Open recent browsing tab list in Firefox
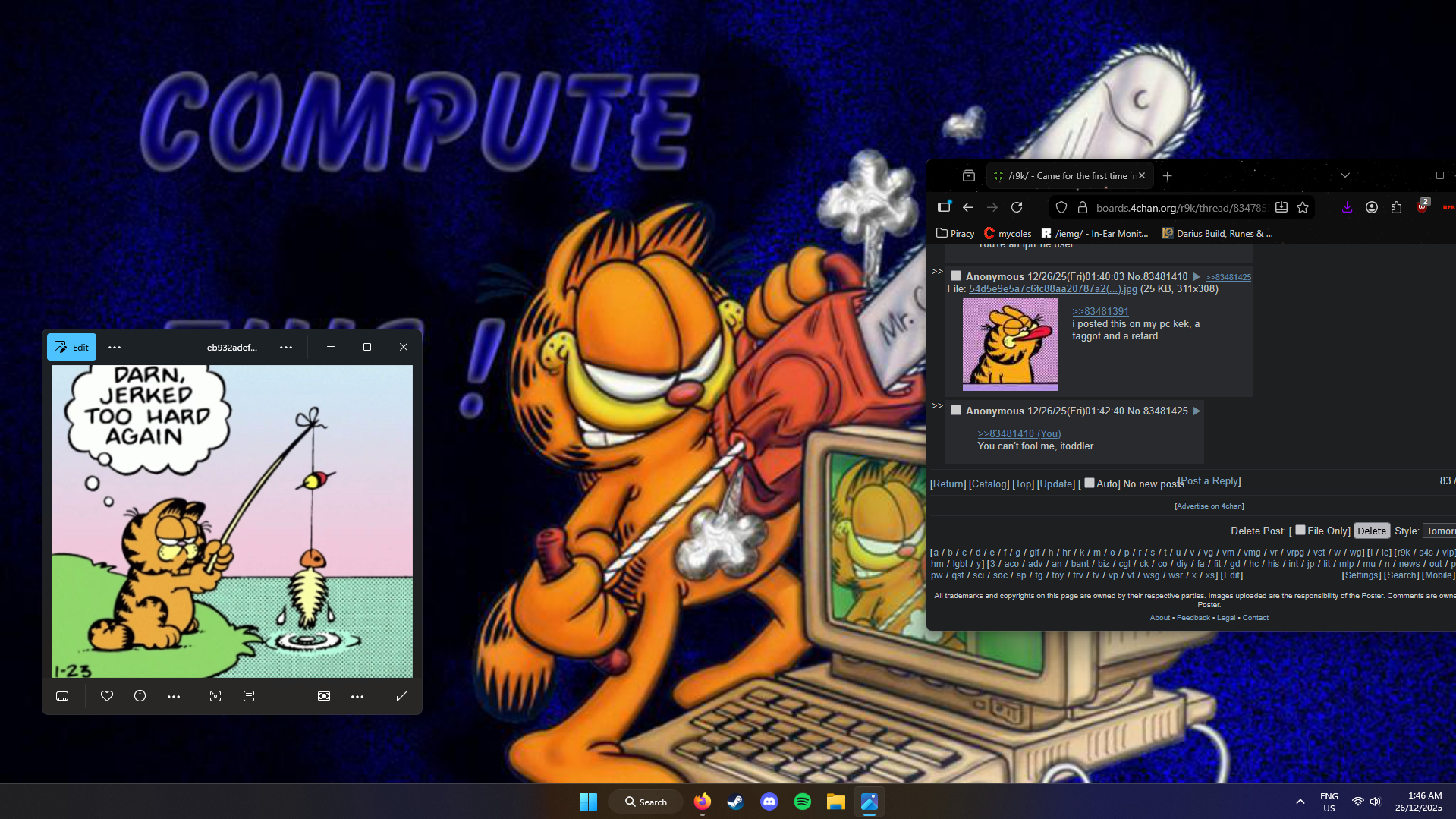Screen dimensions: 1456x819 coord(969,175)
